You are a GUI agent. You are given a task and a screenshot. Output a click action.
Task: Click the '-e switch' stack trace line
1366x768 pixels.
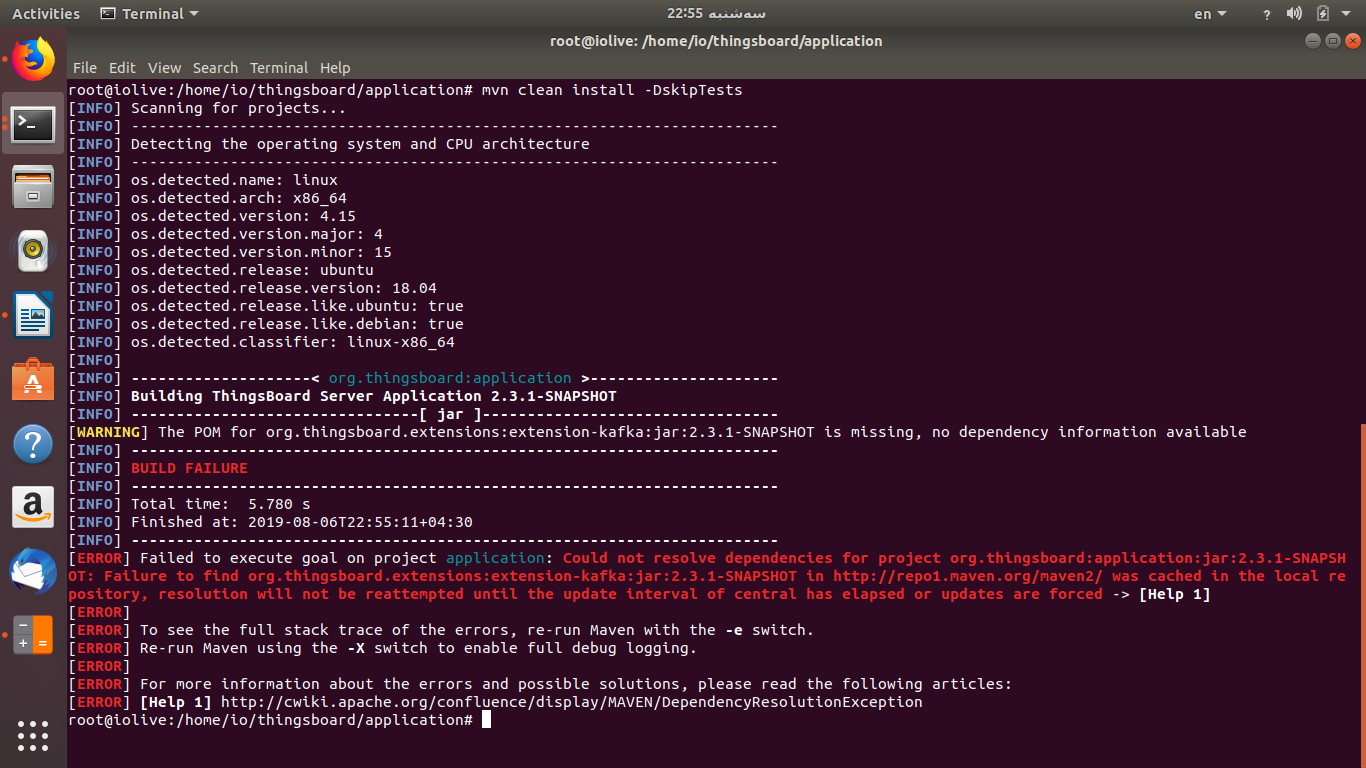(477, 630)
